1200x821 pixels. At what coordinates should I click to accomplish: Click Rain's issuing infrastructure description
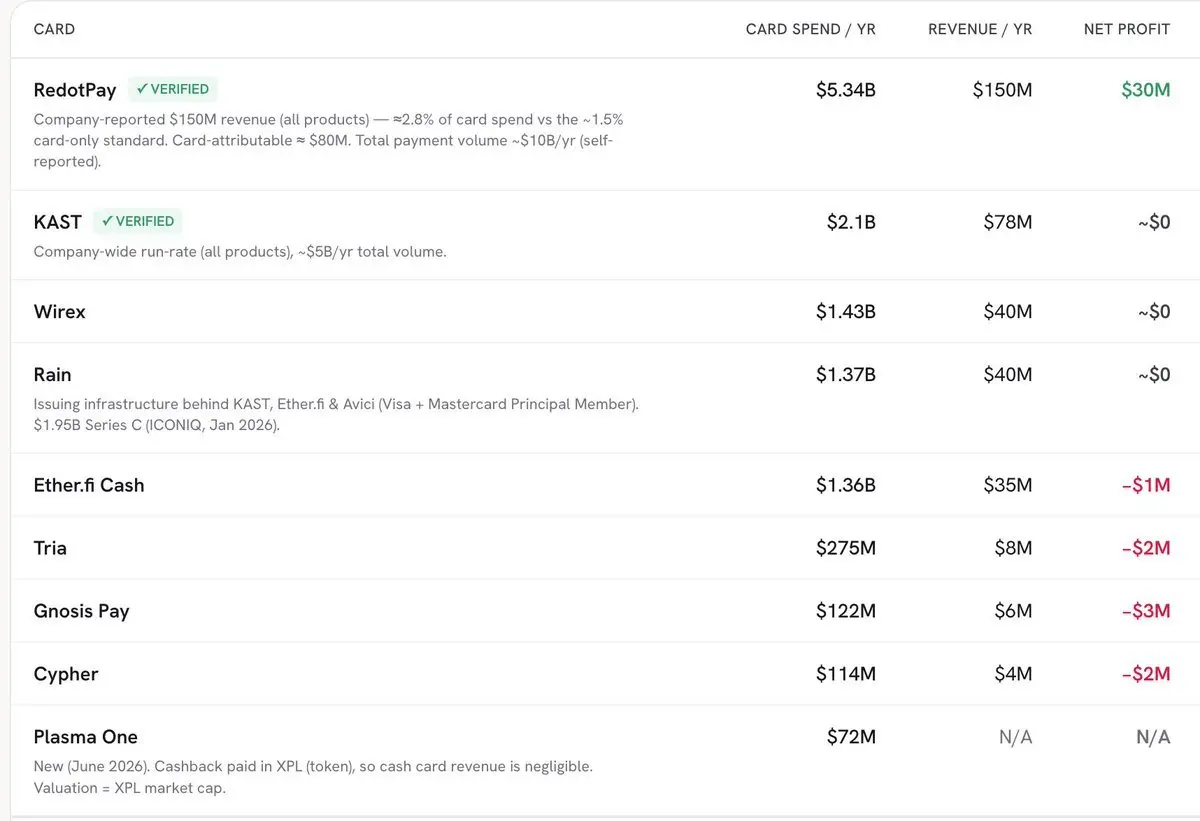336,415
